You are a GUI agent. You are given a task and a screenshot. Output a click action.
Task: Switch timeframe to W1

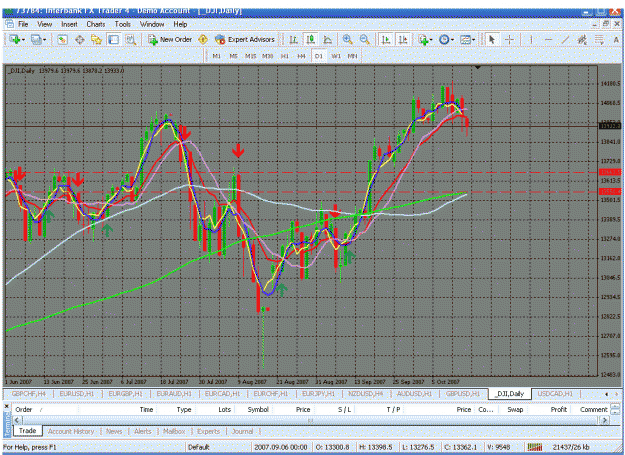pos(336,56)
